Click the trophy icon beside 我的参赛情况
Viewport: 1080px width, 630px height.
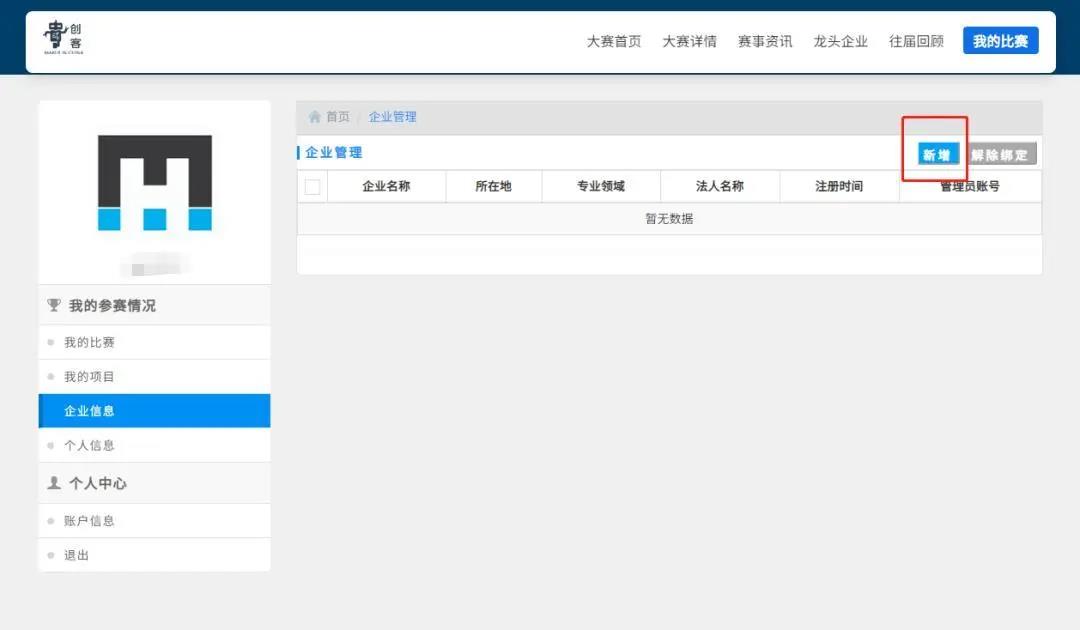click(x=54, y=305)
